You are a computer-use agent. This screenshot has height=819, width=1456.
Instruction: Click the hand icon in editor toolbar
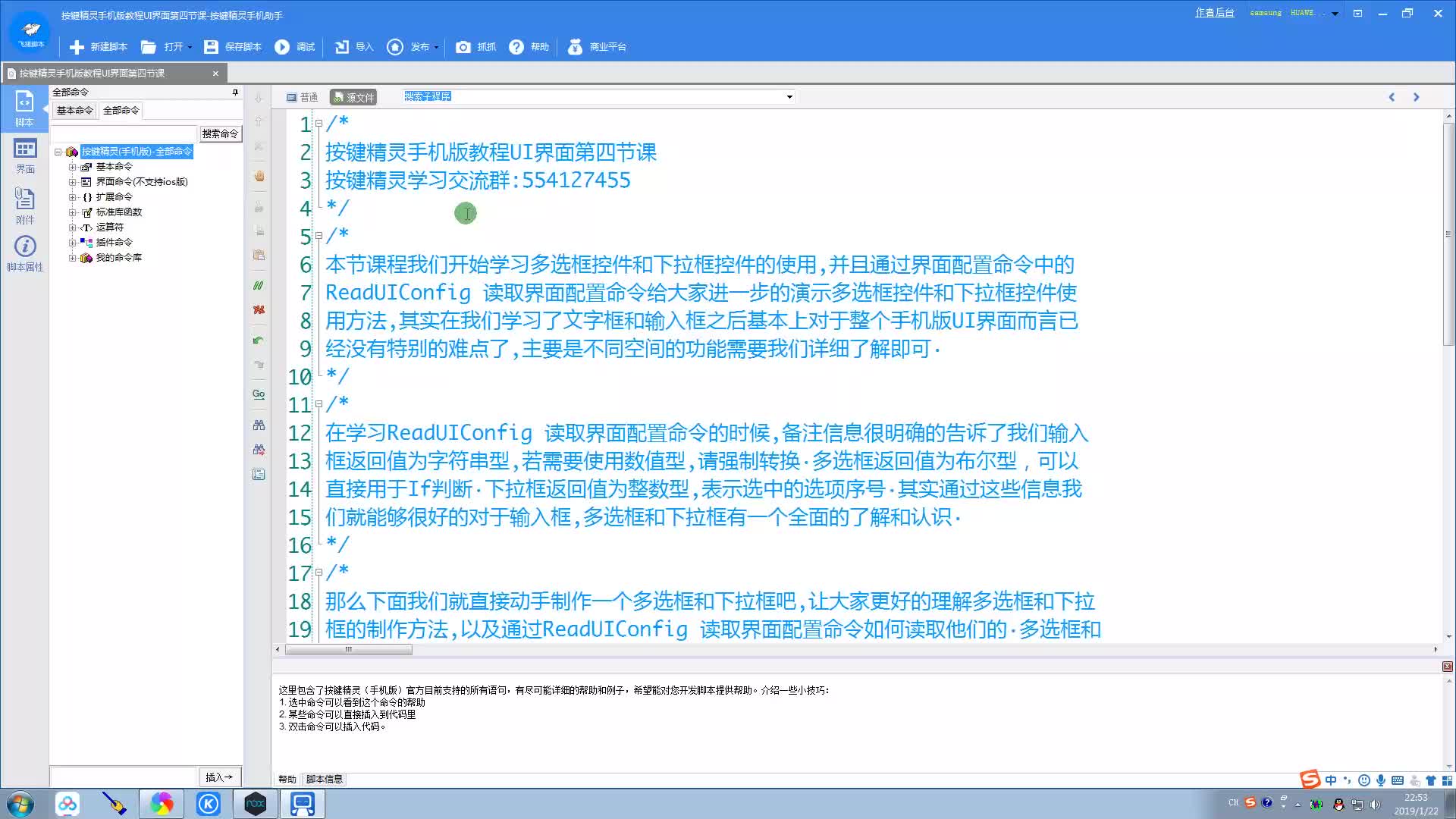pos(259,176)
